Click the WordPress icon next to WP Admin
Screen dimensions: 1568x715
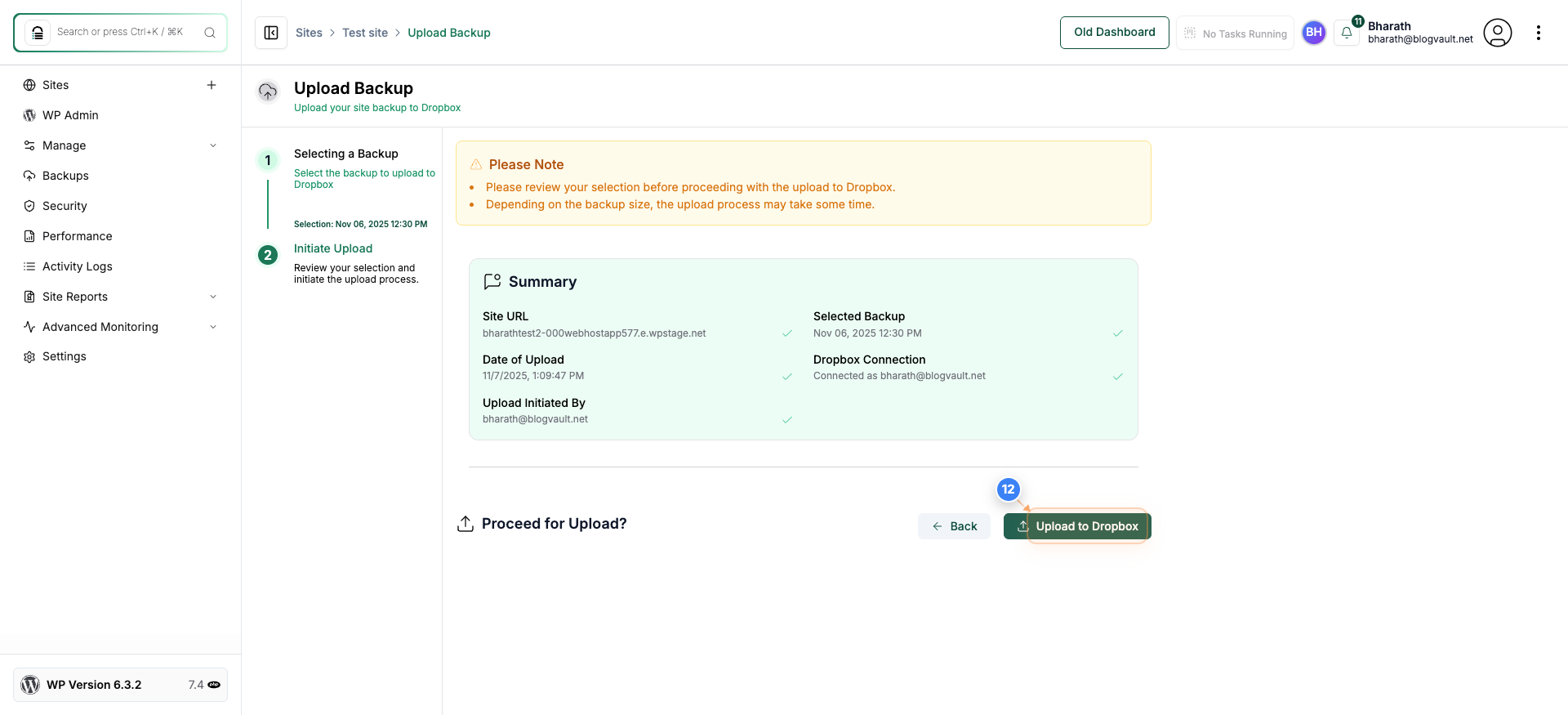29,115
